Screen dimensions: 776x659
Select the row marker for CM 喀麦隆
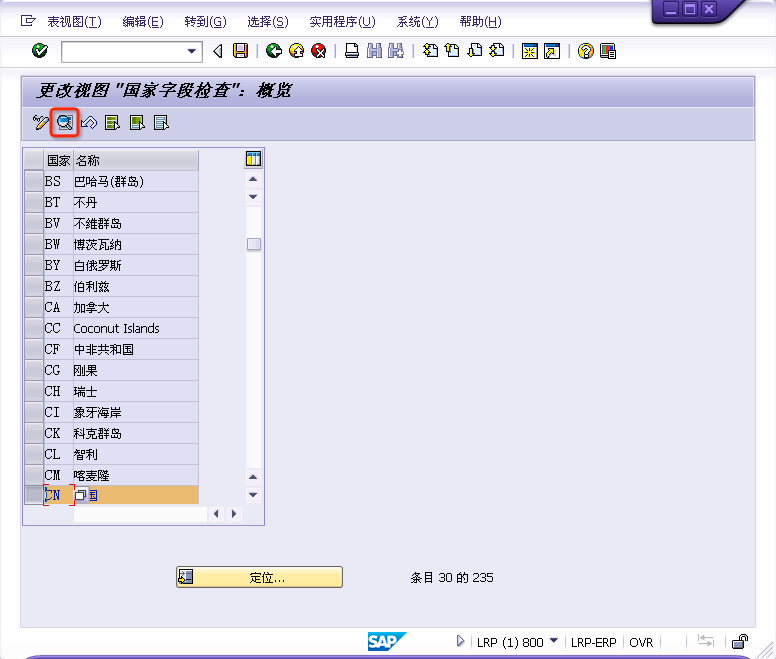coord(34,475)
